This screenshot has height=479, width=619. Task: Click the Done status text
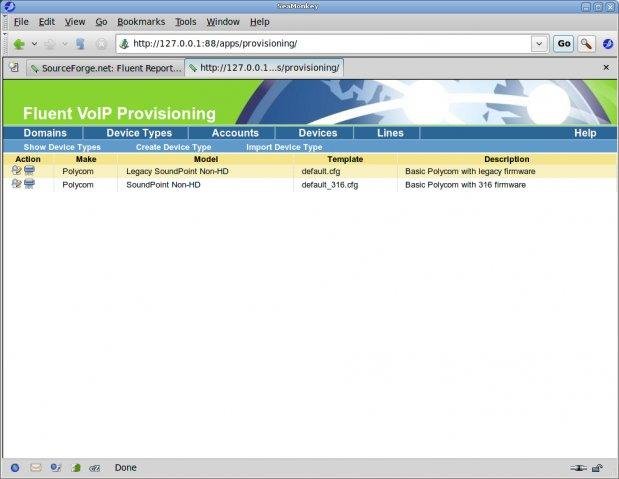pos(126,468)
